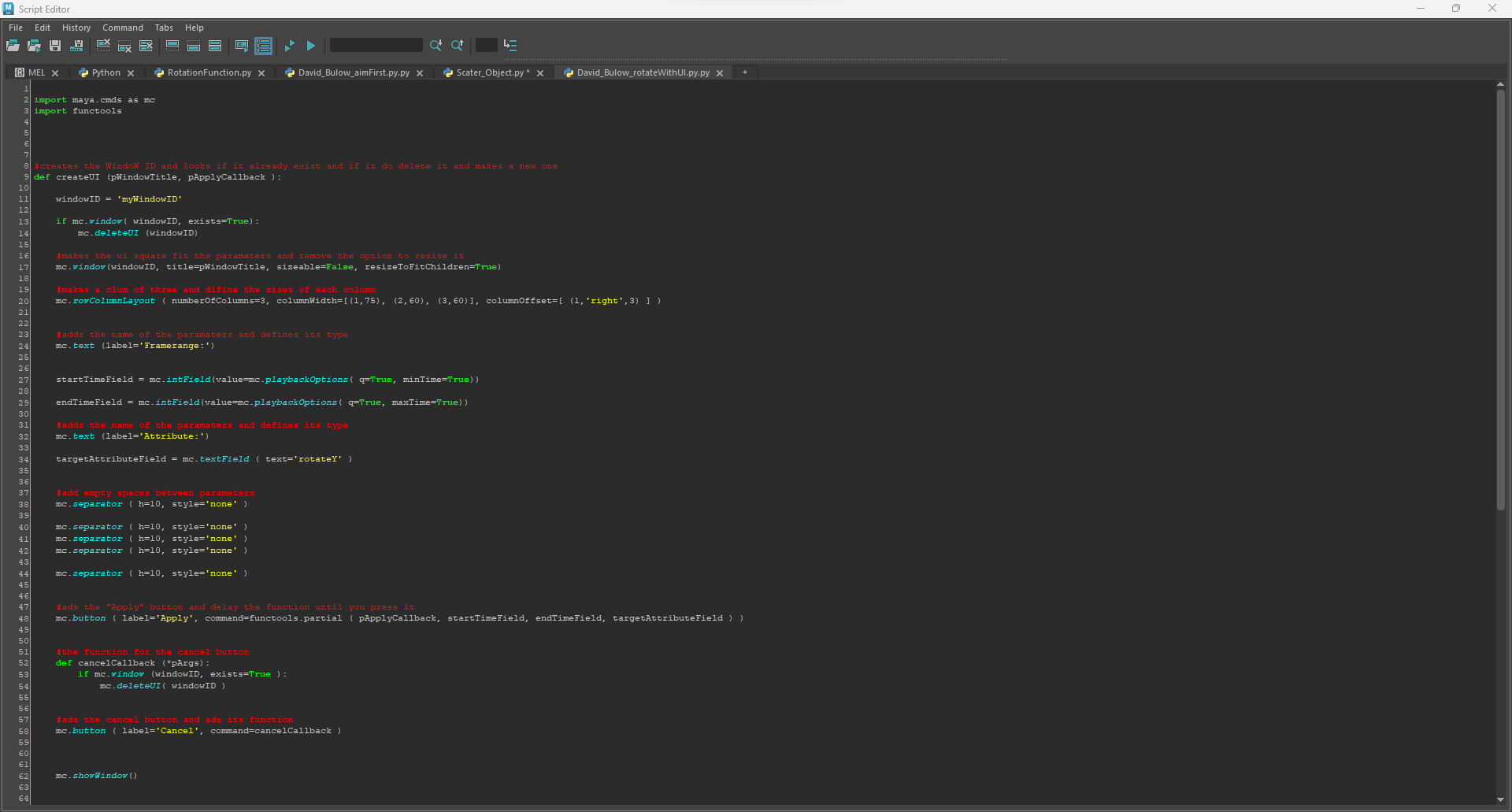Click the Search Down magnifier icon
This screenshot has height=812, width=1512.
click(x=435, y=45)
